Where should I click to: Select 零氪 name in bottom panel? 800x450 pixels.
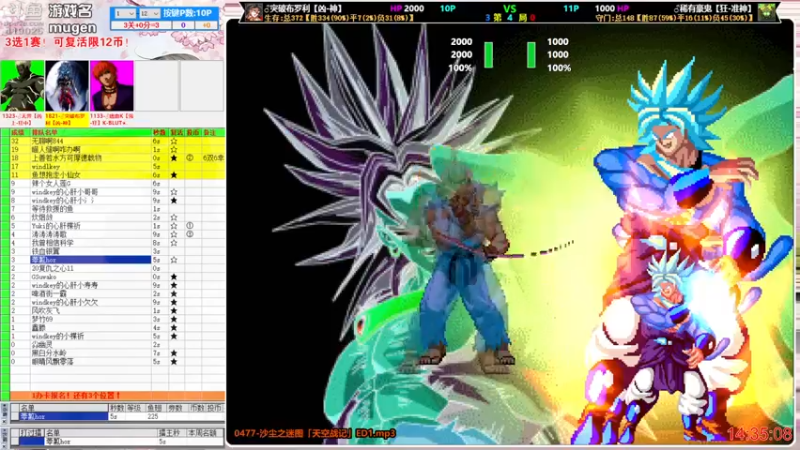click(x=58, y=442)
